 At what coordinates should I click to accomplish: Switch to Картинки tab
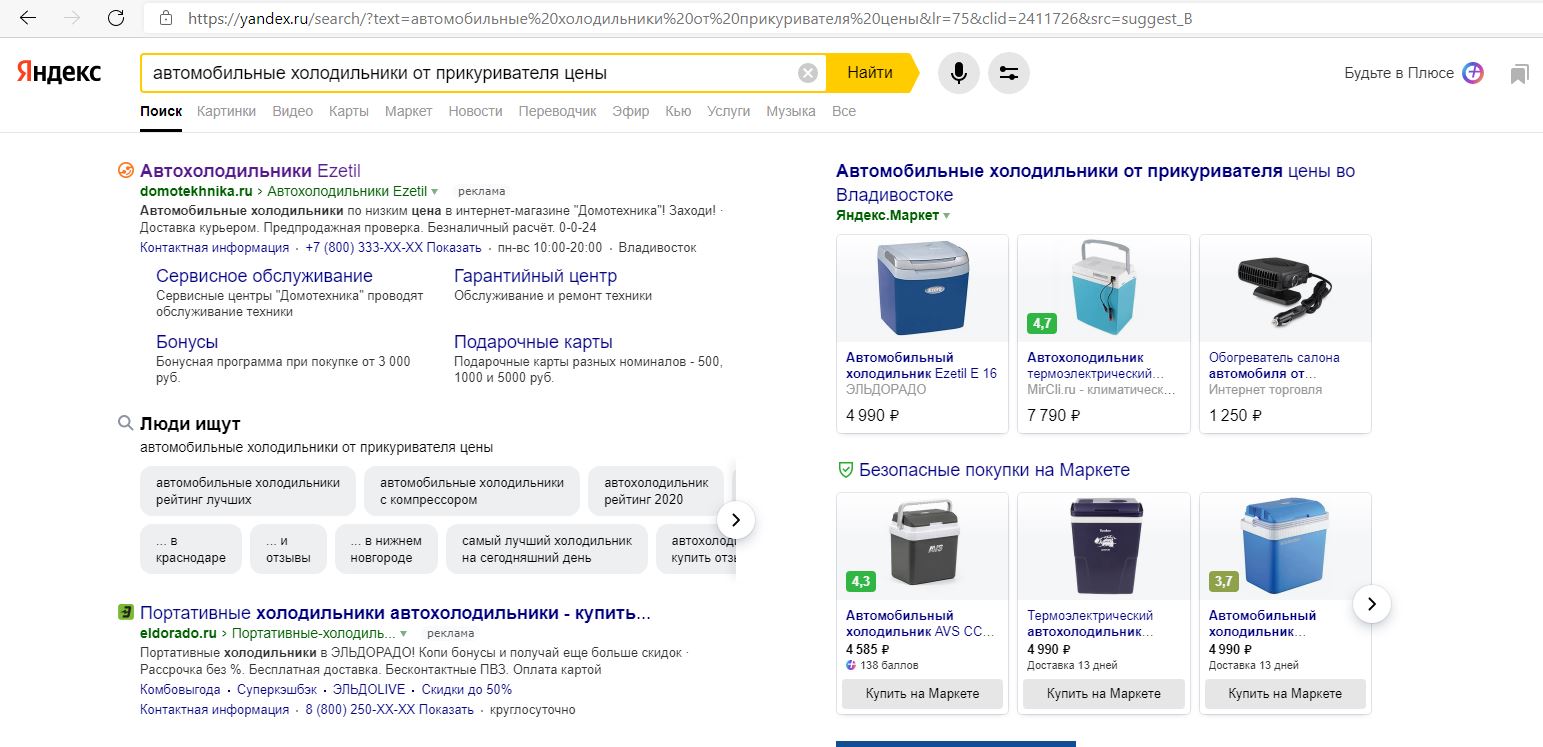tap(226, 111)
